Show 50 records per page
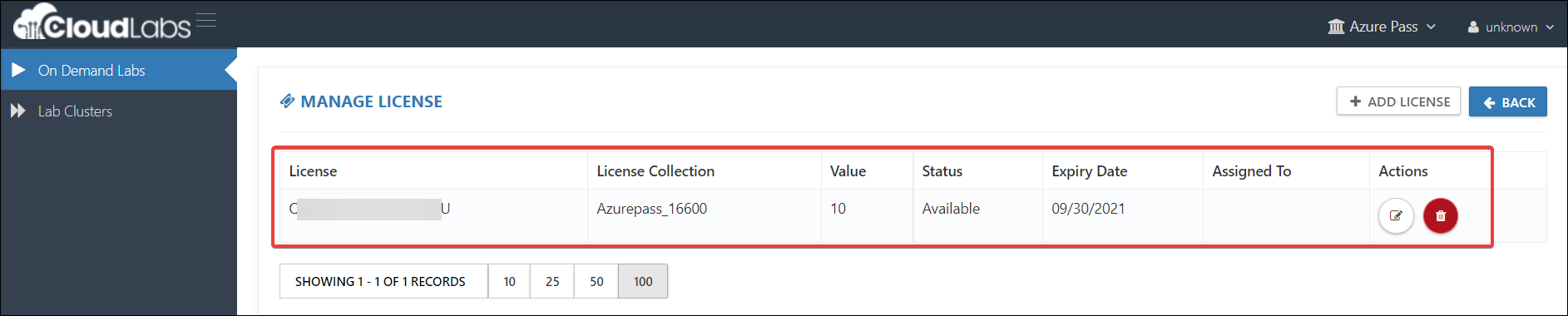Screen dimensions: 1568x316 (596, 281)
